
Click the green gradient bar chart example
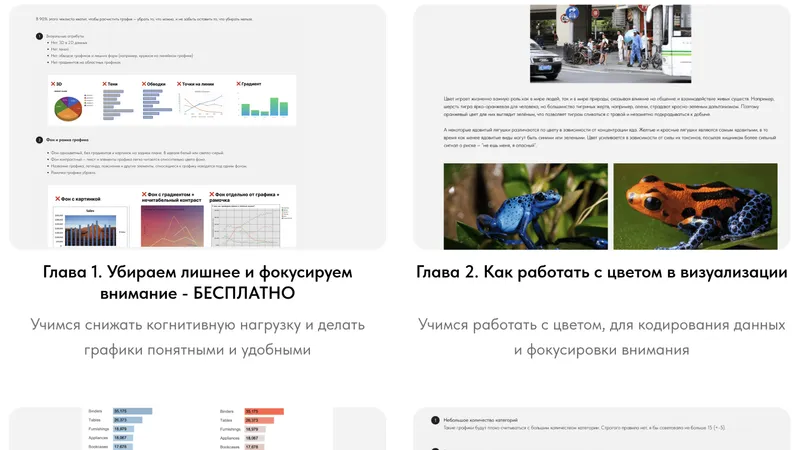263,106
